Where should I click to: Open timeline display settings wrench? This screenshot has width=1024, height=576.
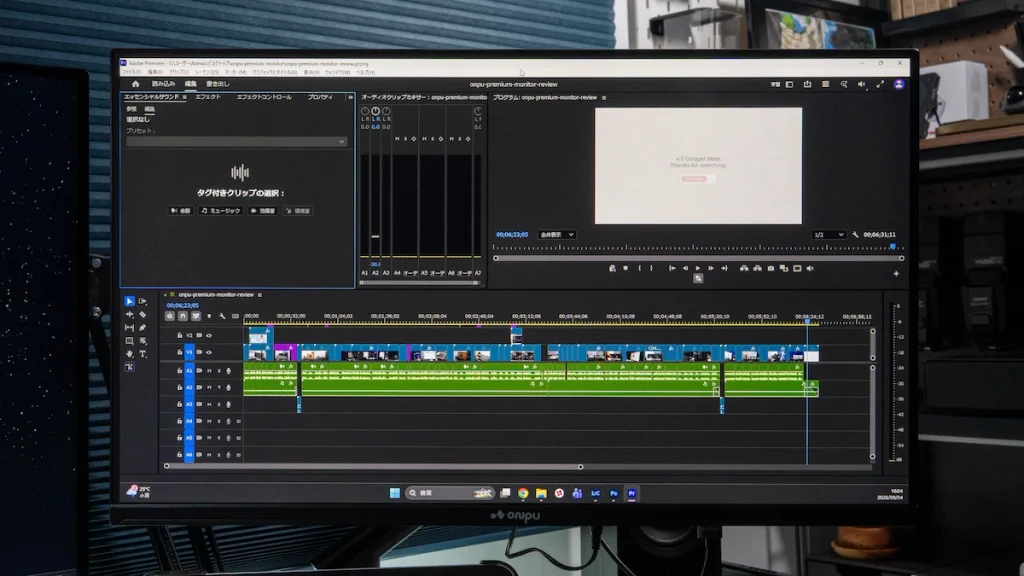click(222, 316)
